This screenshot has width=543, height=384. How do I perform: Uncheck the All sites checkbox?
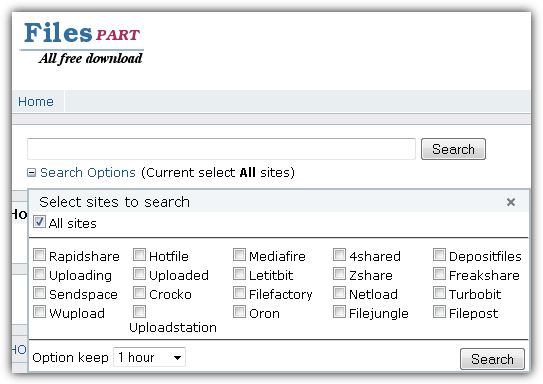pos(39,222)
